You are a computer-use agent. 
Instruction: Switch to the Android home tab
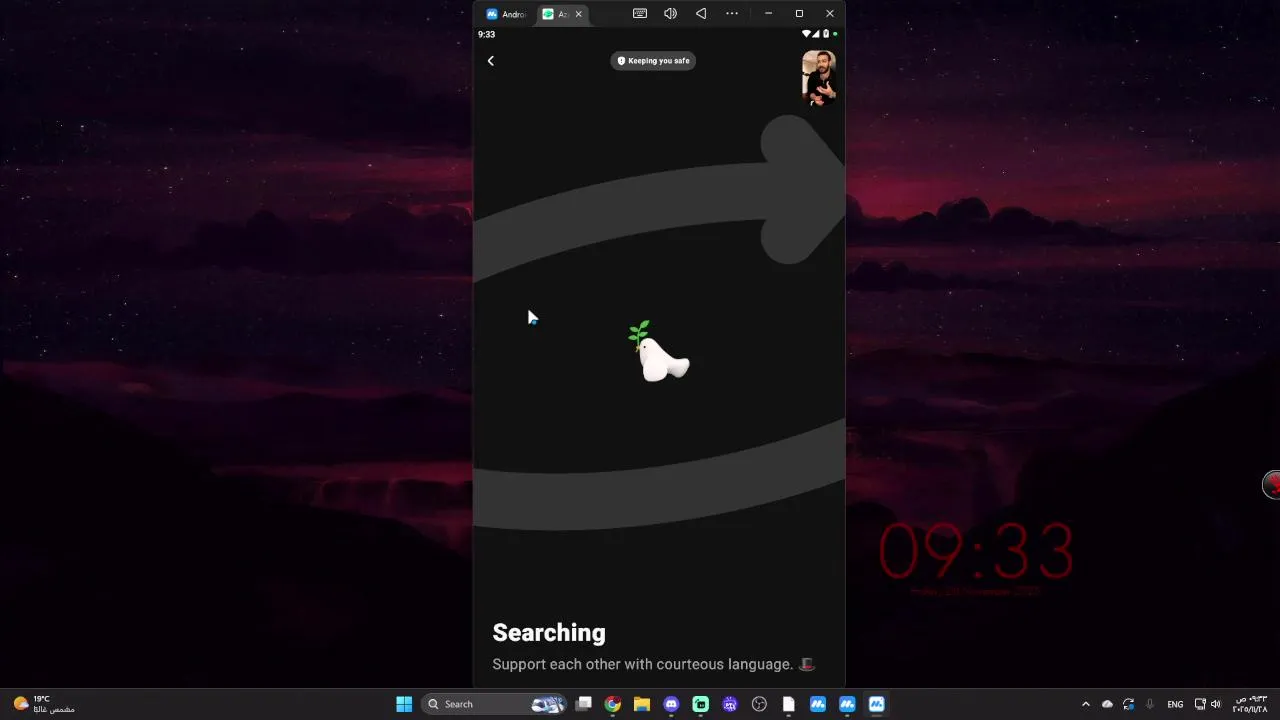(507, 14)
